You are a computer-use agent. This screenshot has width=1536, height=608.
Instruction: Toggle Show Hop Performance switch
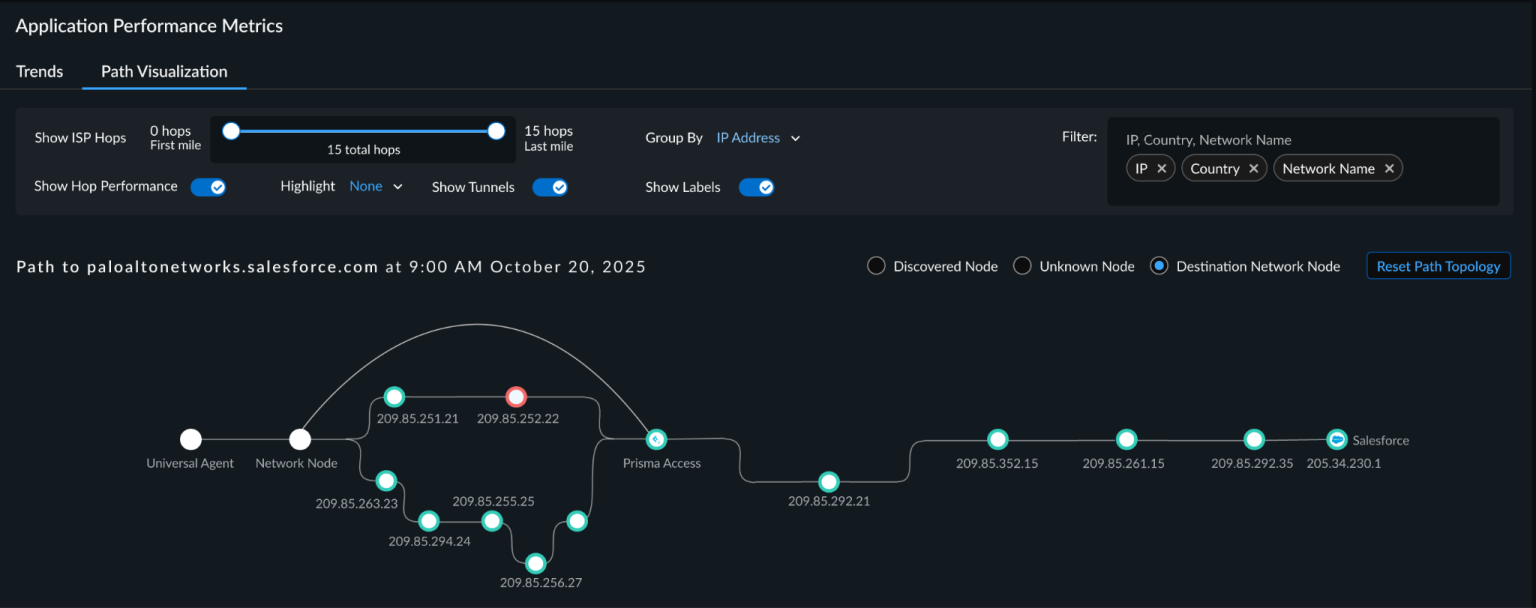tap(208, 187)
